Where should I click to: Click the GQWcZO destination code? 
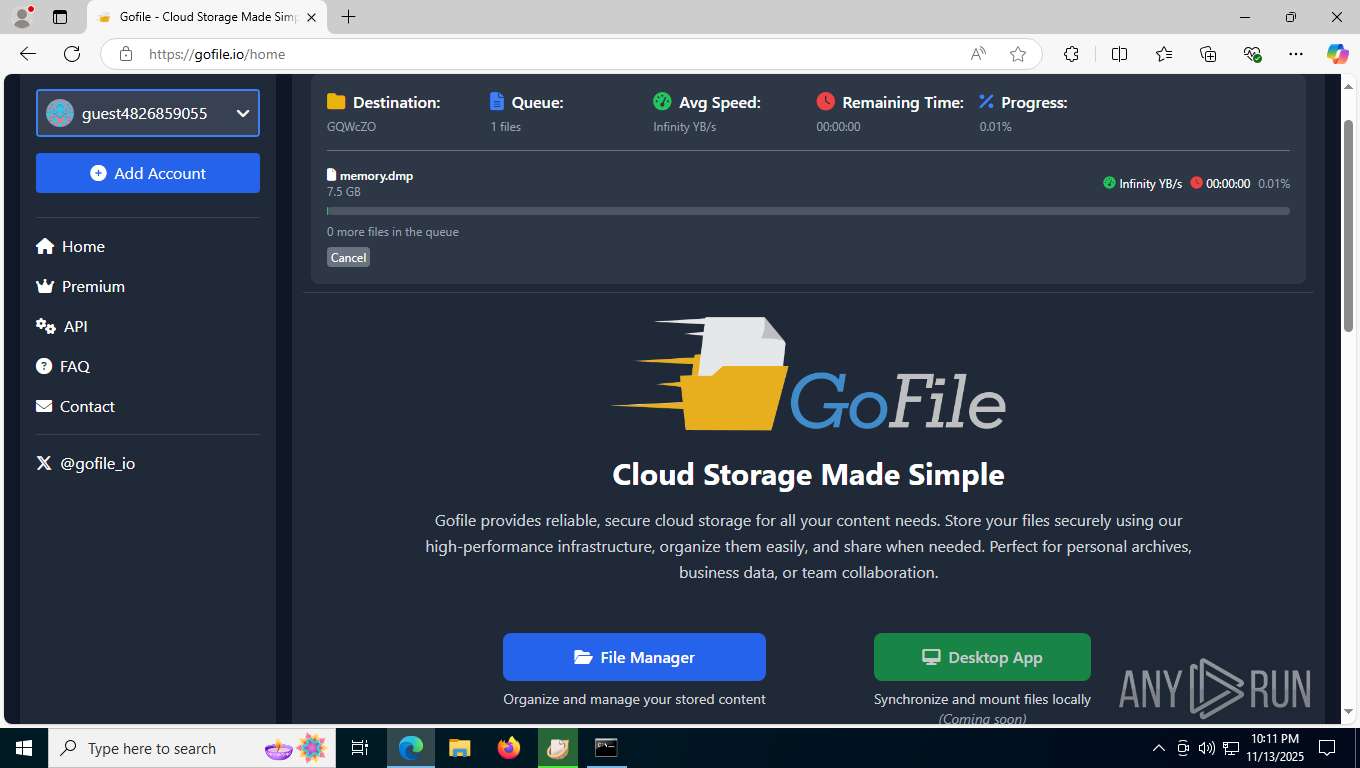[x=351, y=127]
